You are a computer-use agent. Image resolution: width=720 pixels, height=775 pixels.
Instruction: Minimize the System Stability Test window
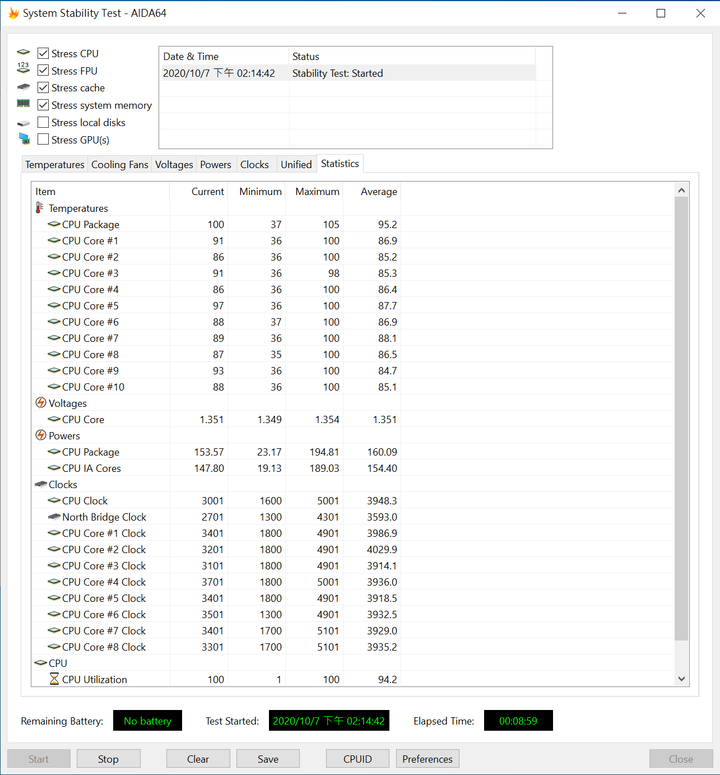pos(622,13)
